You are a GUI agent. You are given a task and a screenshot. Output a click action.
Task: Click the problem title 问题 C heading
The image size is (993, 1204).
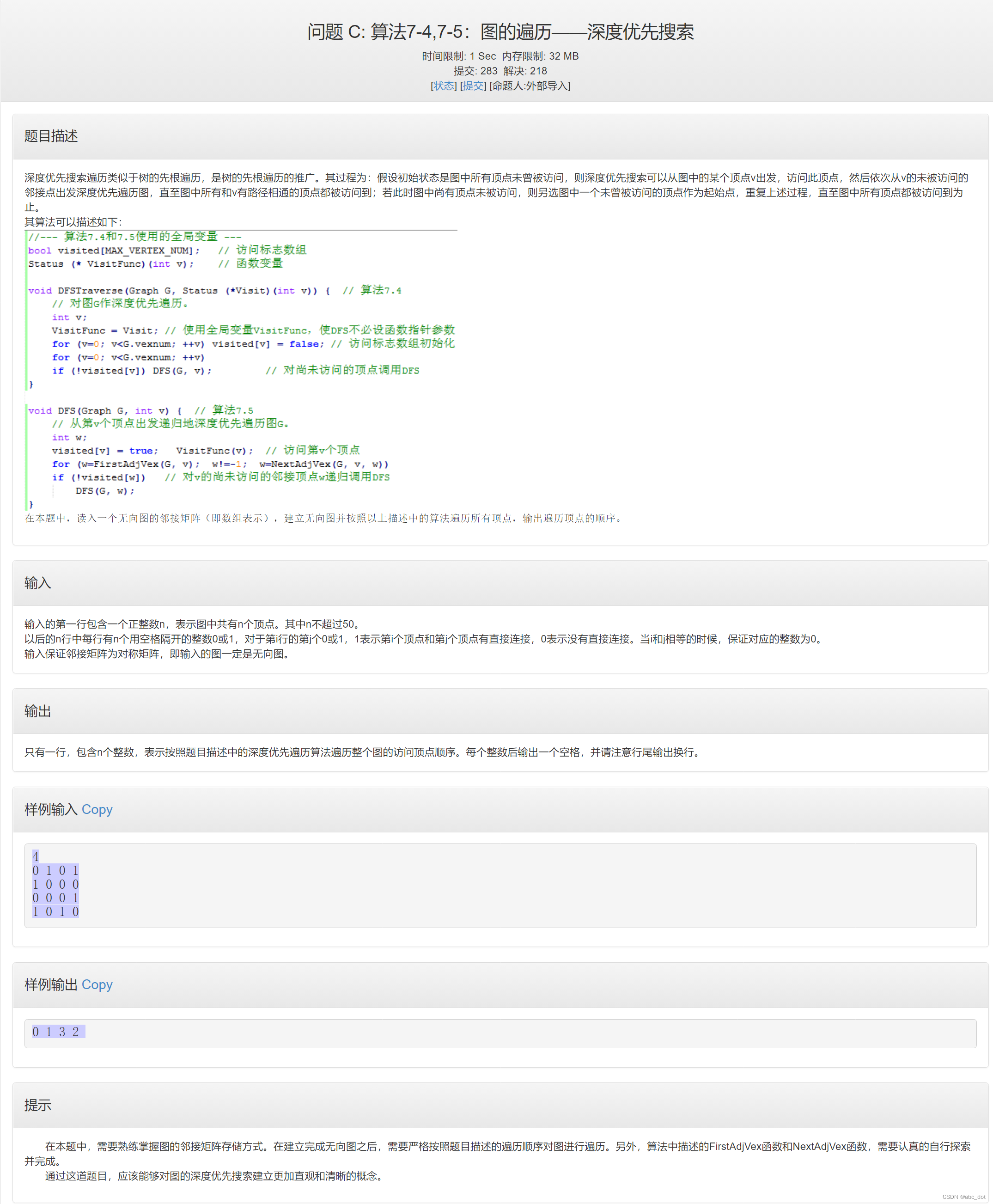pyautogui.click(x=500, y=31)
